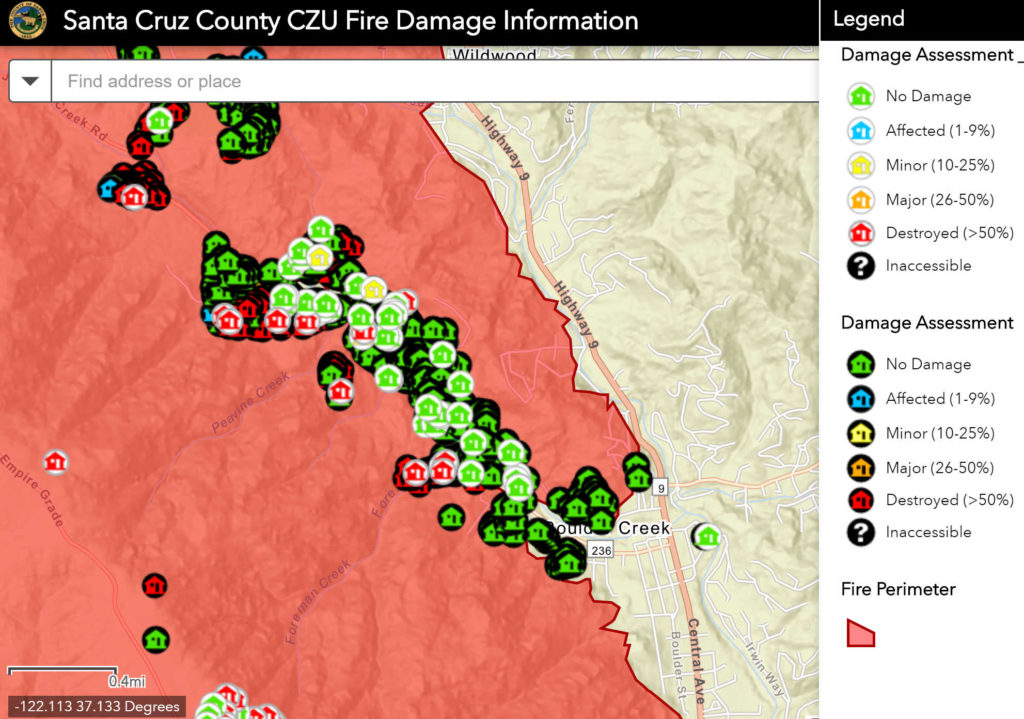Open the search source dropdown arrow
The image size is (1024, 719).
click(30, 81)
